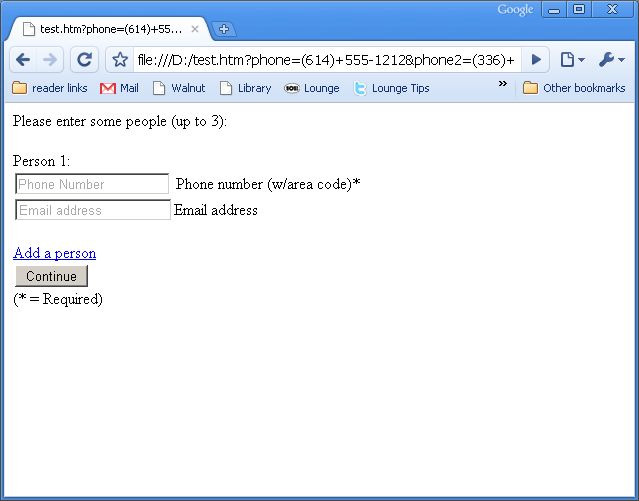The image size is (639, 501).
Task: Click the Continue button
Action: click(x=51, y=276)
